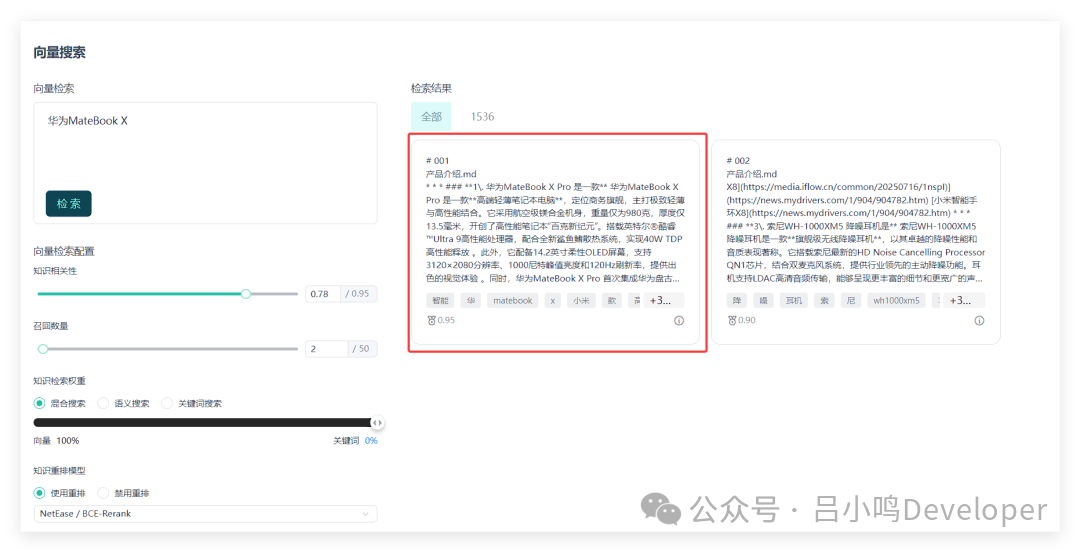Select 混合搜索 radio option
The height and width of the screenshot is (552, 1080).
pyautogui.click(x=39, y=403)
